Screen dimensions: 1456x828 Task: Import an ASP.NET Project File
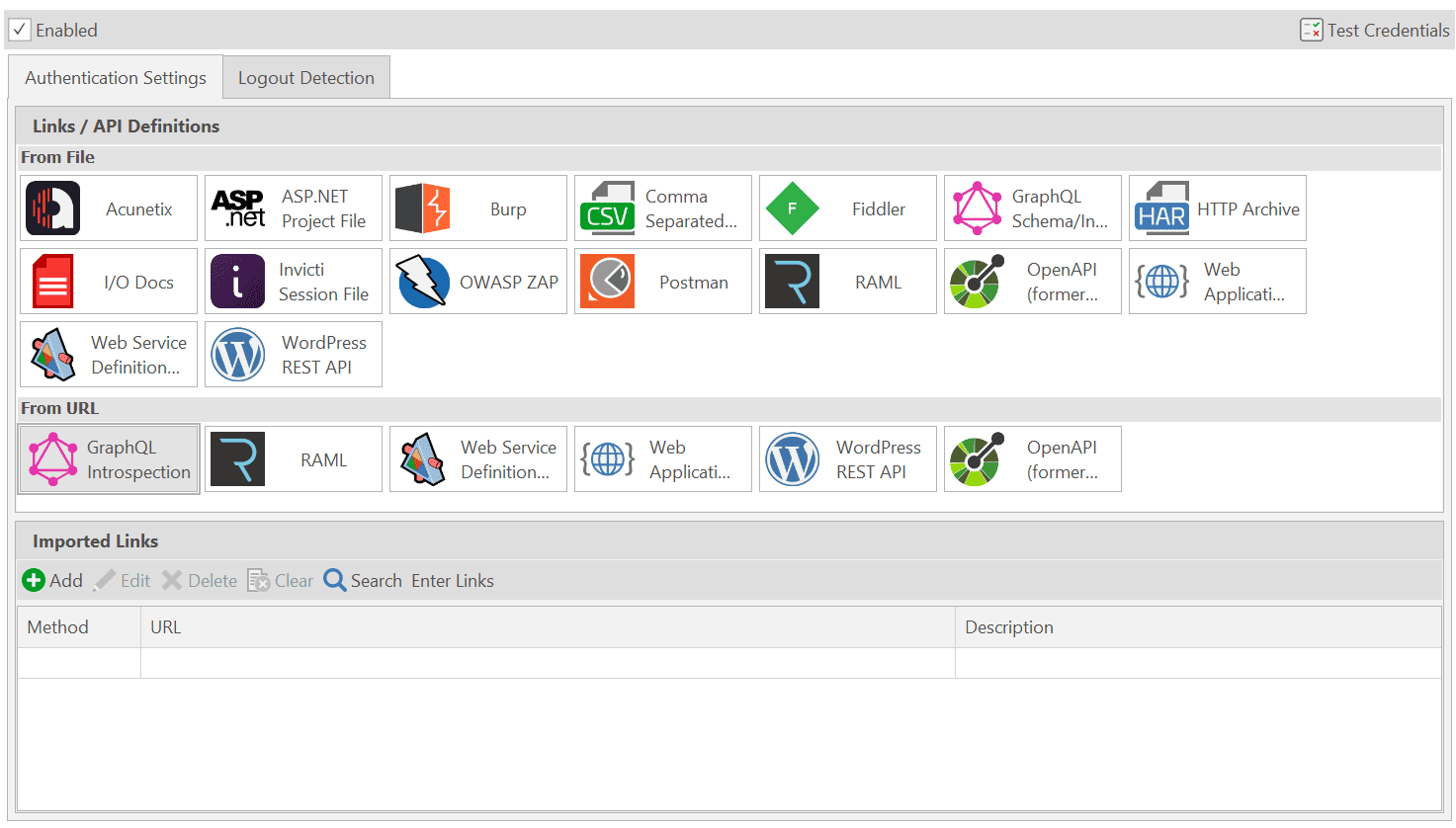tap(293, 208)
